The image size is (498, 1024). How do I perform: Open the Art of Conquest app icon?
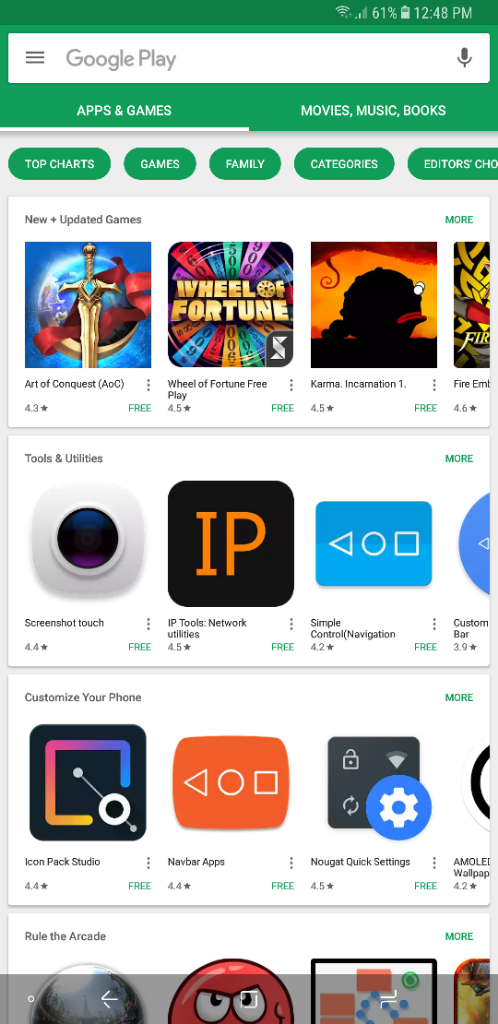[x=88, y=305]
